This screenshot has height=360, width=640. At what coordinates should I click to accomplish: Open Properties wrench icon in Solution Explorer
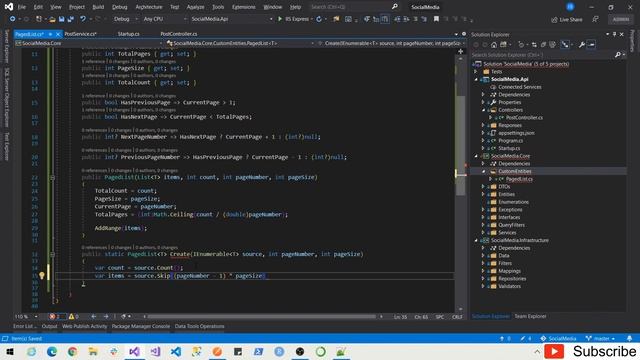pyautogui.click(x=582, y=45)
